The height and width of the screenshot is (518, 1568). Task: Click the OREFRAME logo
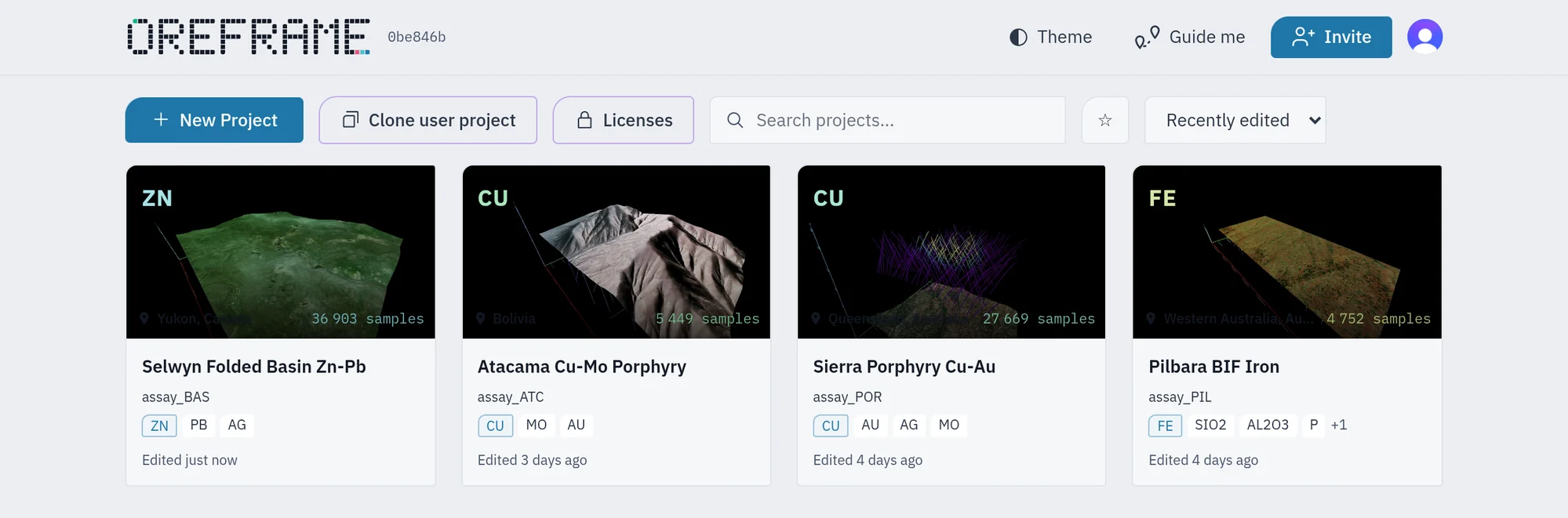(x=249, y=37)
